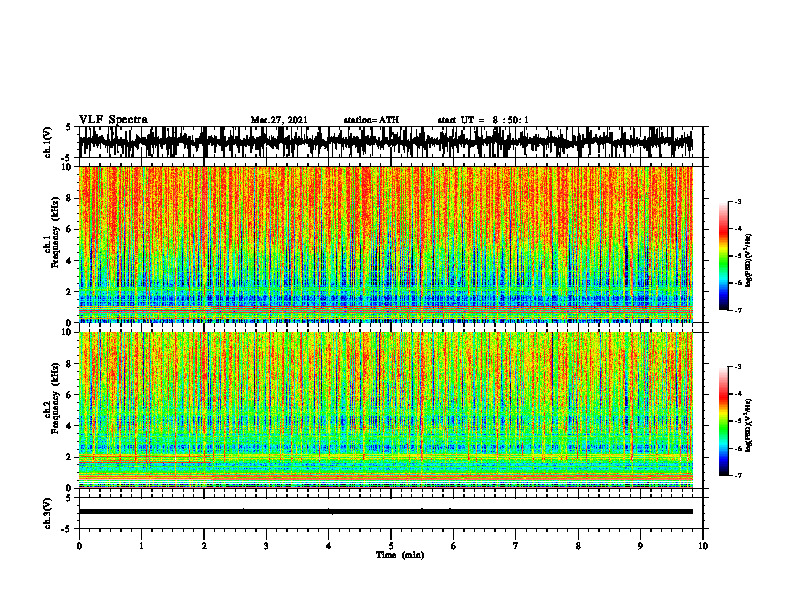The image size is (792, 612).
Task: Click the '5' tick on ch.3(V) axis
Action: pos(68,498)
